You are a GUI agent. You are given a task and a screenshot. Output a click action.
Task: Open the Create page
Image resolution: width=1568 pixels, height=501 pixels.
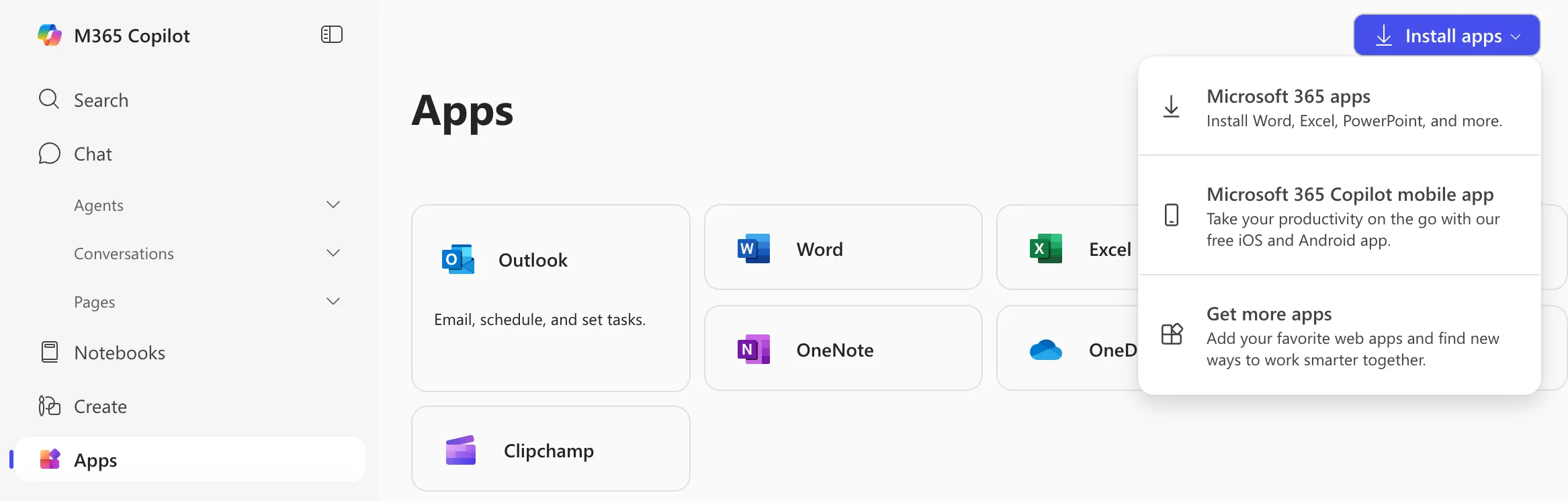100,406
